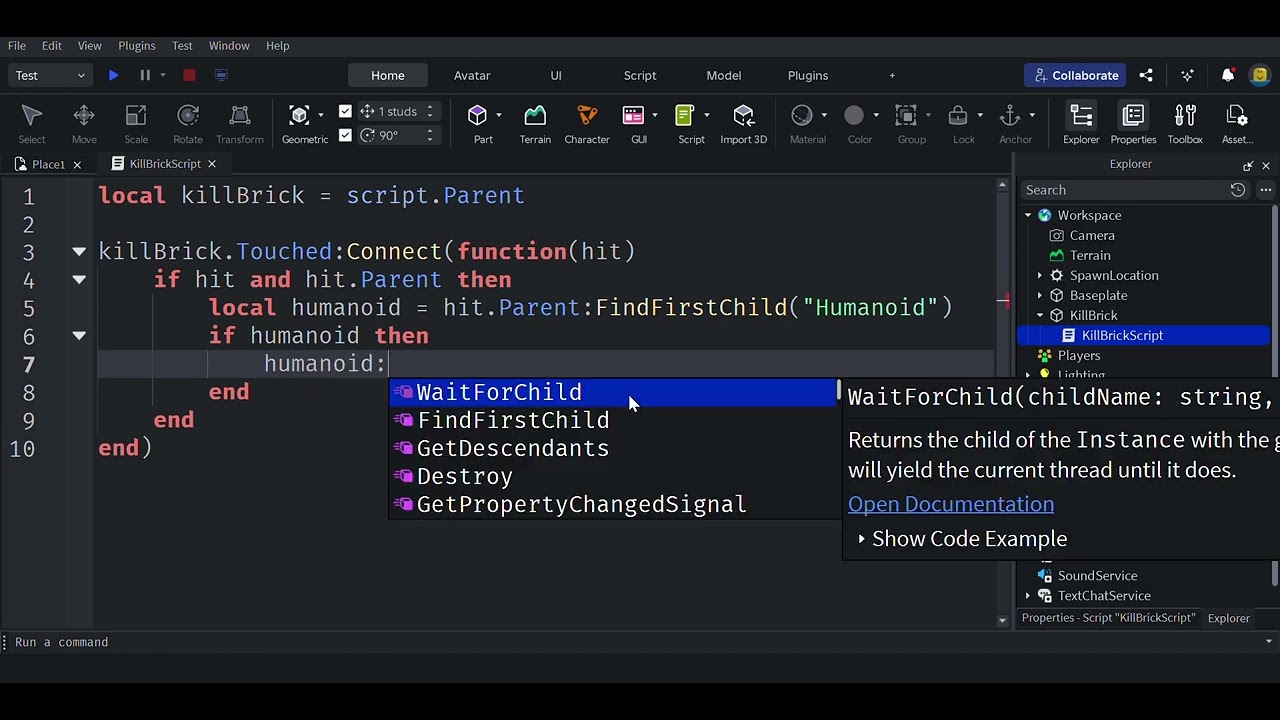
Task: Open the Color picker swatch
Action: pos(854,116)
